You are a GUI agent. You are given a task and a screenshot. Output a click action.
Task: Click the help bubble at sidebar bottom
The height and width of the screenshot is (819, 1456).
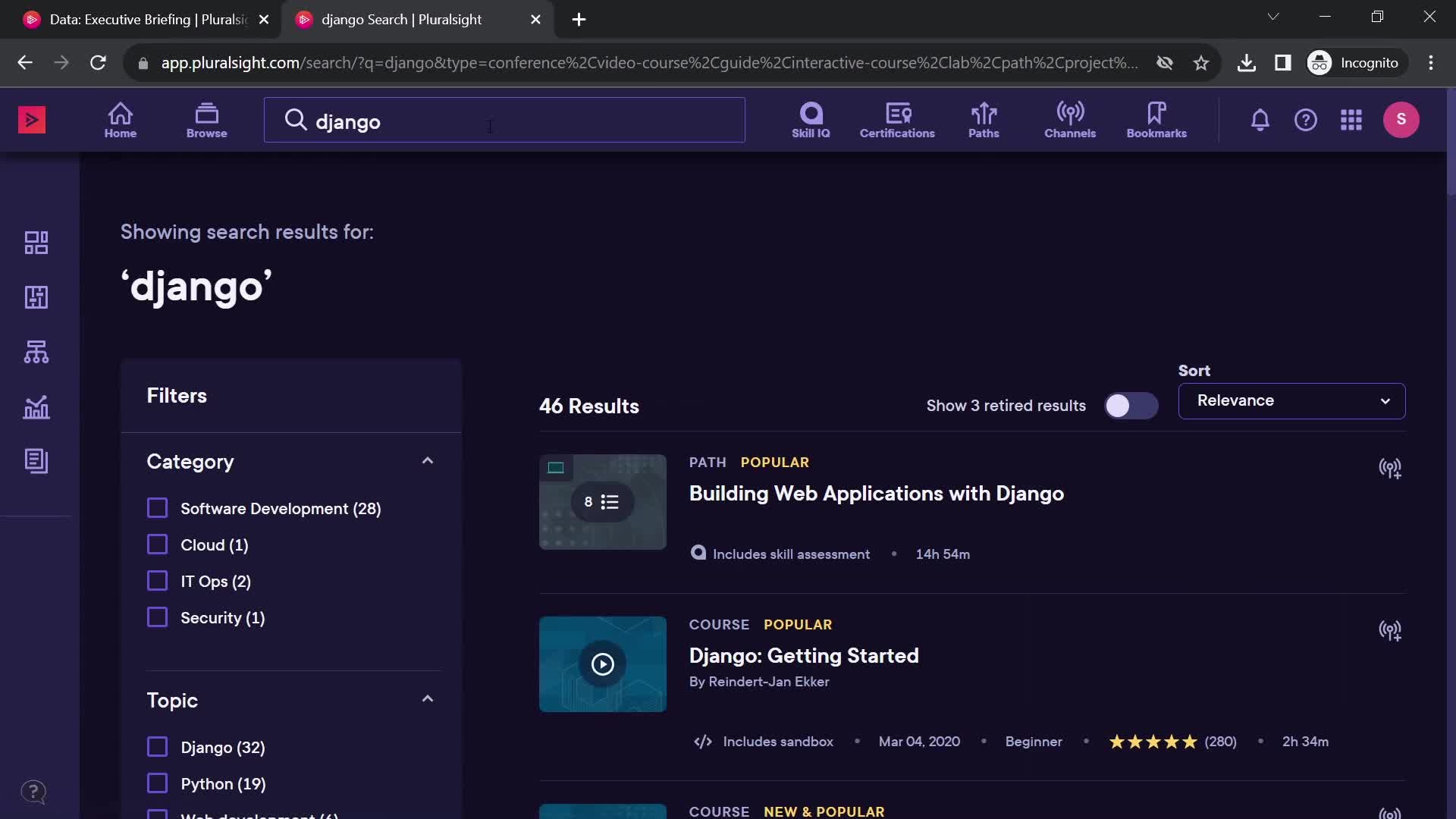pyautogui.click(x=33, y=792)
